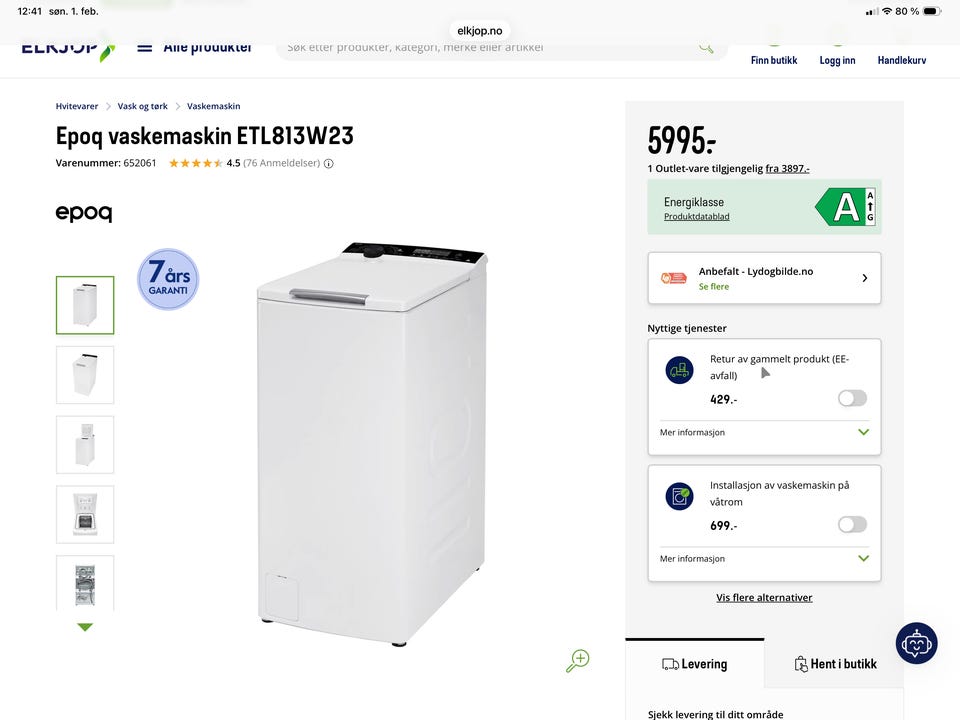Click the A energy class label
The width and height of the screenshot is (960, 720).
[845, 207]
